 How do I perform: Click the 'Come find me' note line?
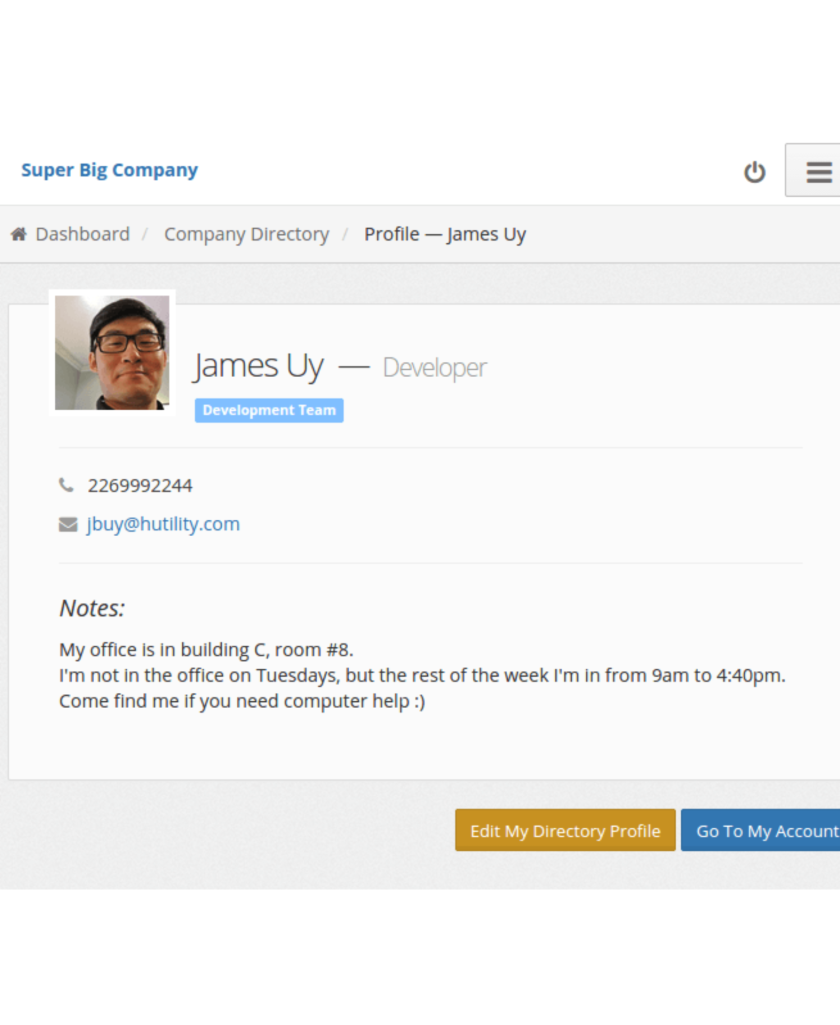point(242,701)
